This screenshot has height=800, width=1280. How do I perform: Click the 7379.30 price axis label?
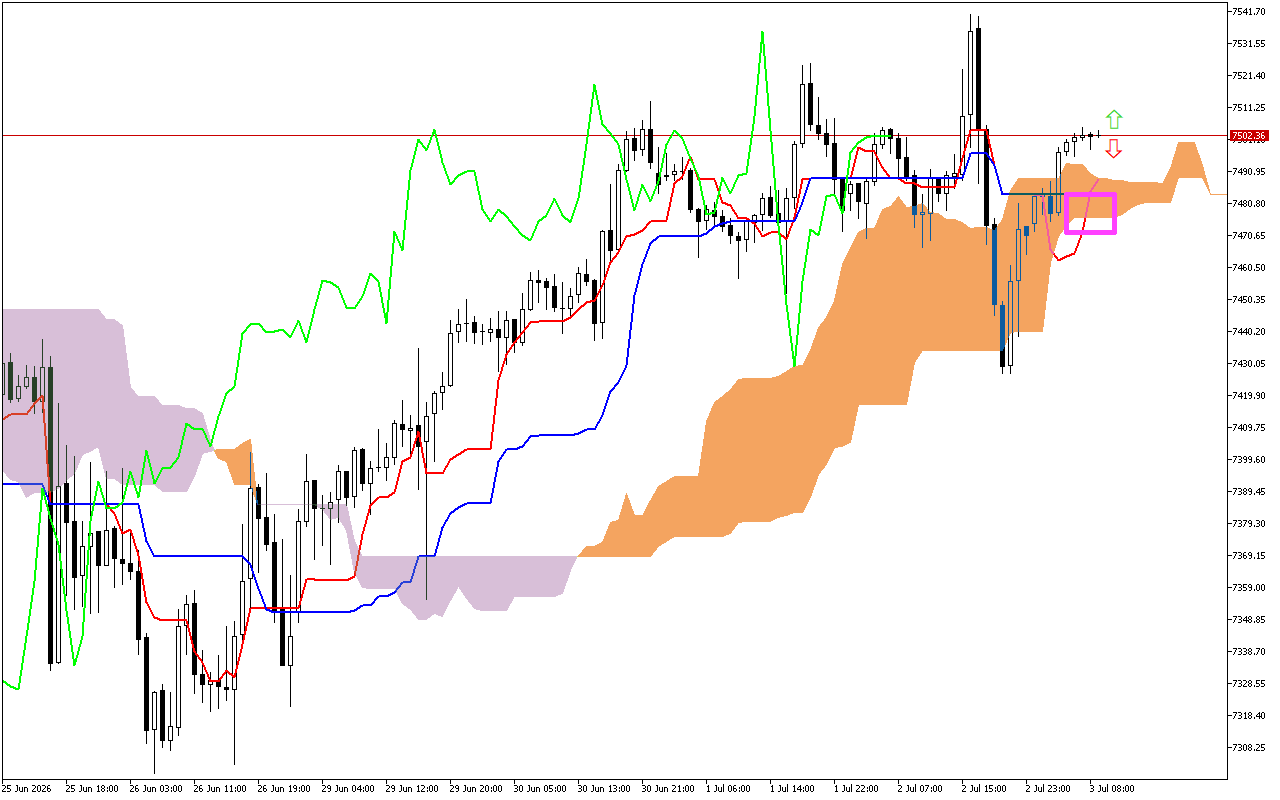point(1249,524)
